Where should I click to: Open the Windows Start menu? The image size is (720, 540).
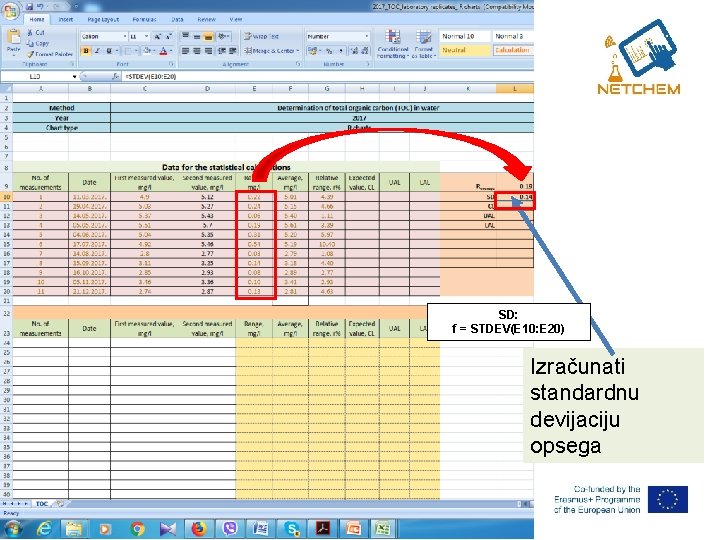[11, 529]
